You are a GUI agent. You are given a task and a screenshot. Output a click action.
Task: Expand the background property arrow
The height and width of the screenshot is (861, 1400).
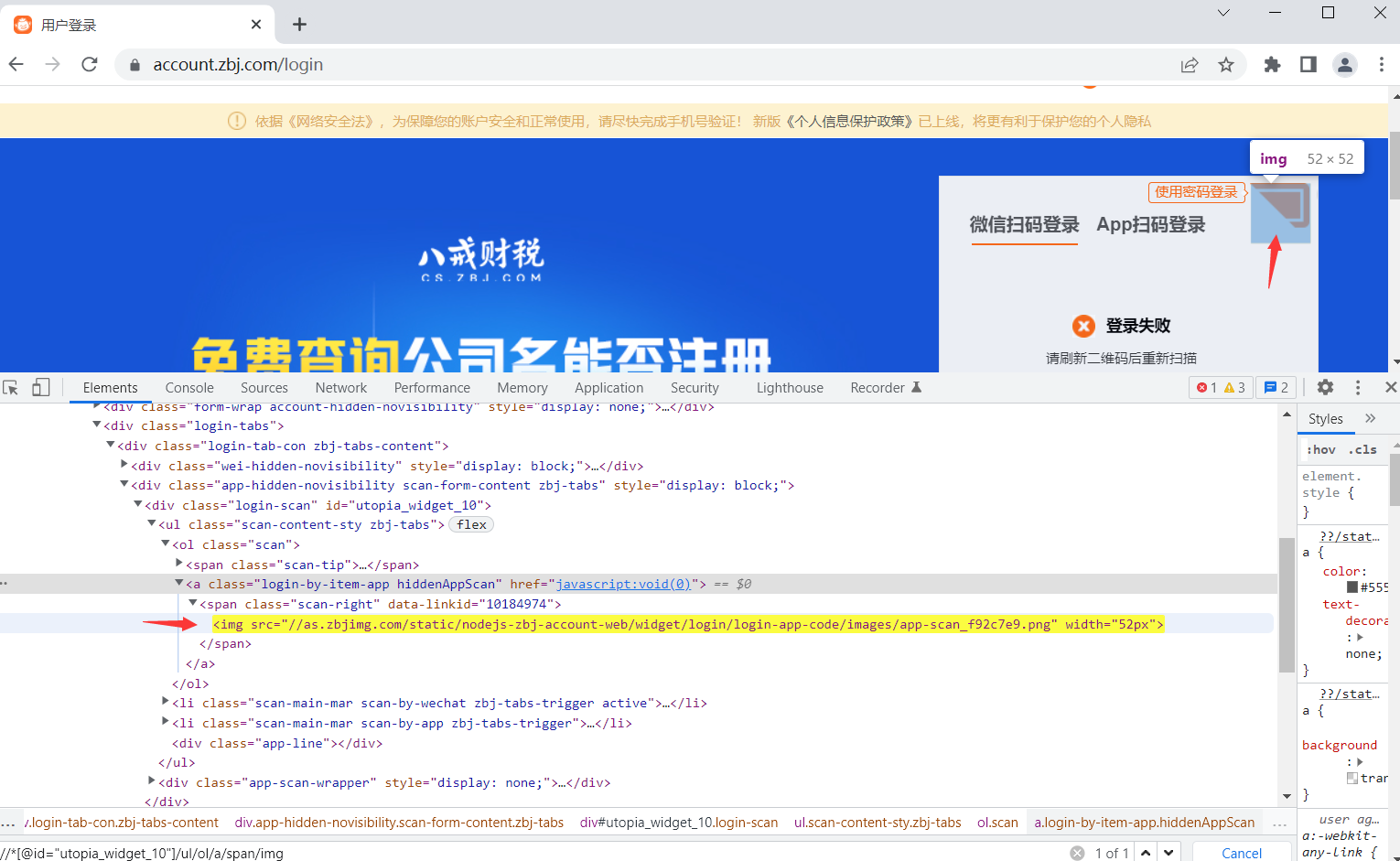click(1360, 761)
